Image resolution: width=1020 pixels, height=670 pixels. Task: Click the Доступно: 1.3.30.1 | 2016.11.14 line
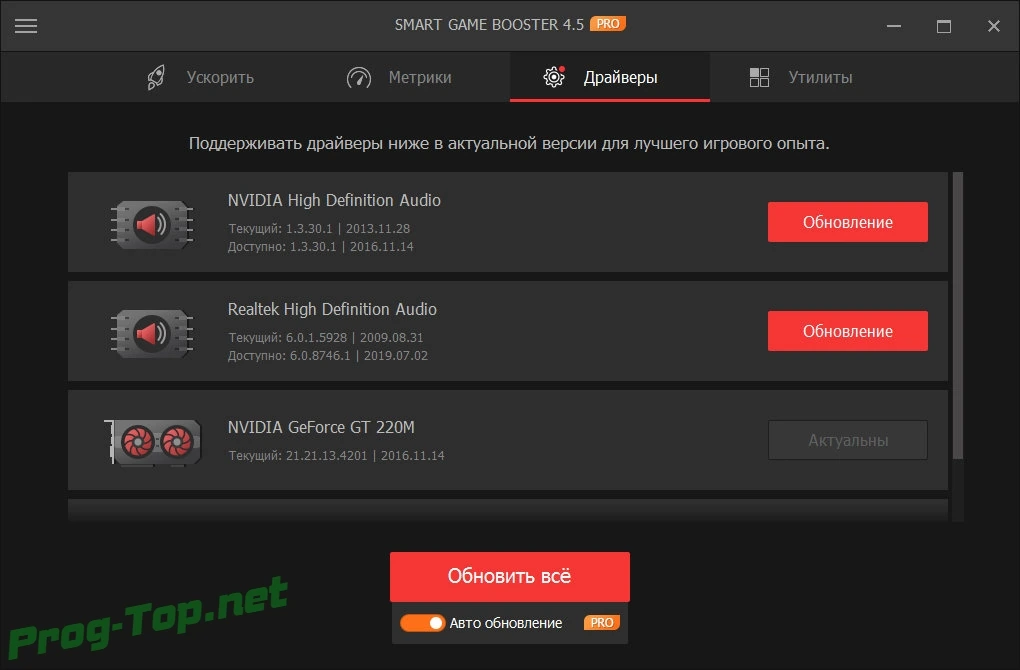(x=321, y=247)
